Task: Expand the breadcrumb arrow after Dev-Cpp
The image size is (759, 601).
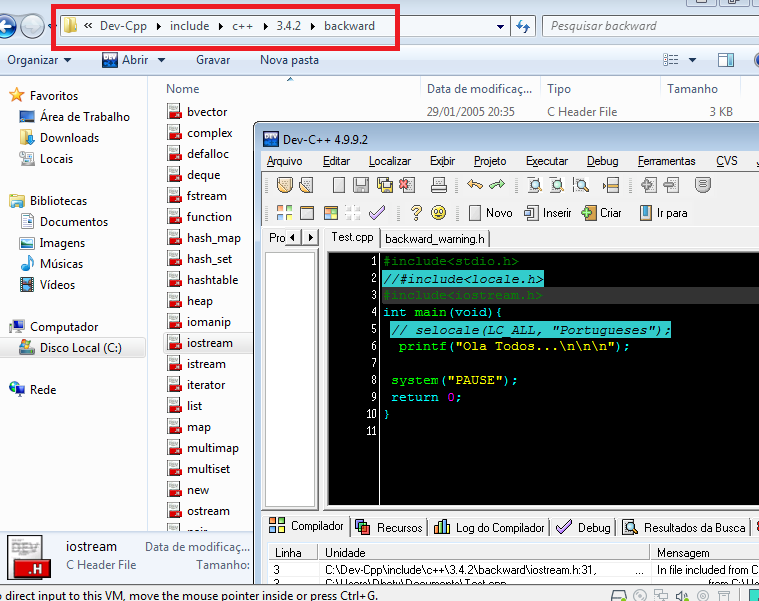Action: coord(159,26)
